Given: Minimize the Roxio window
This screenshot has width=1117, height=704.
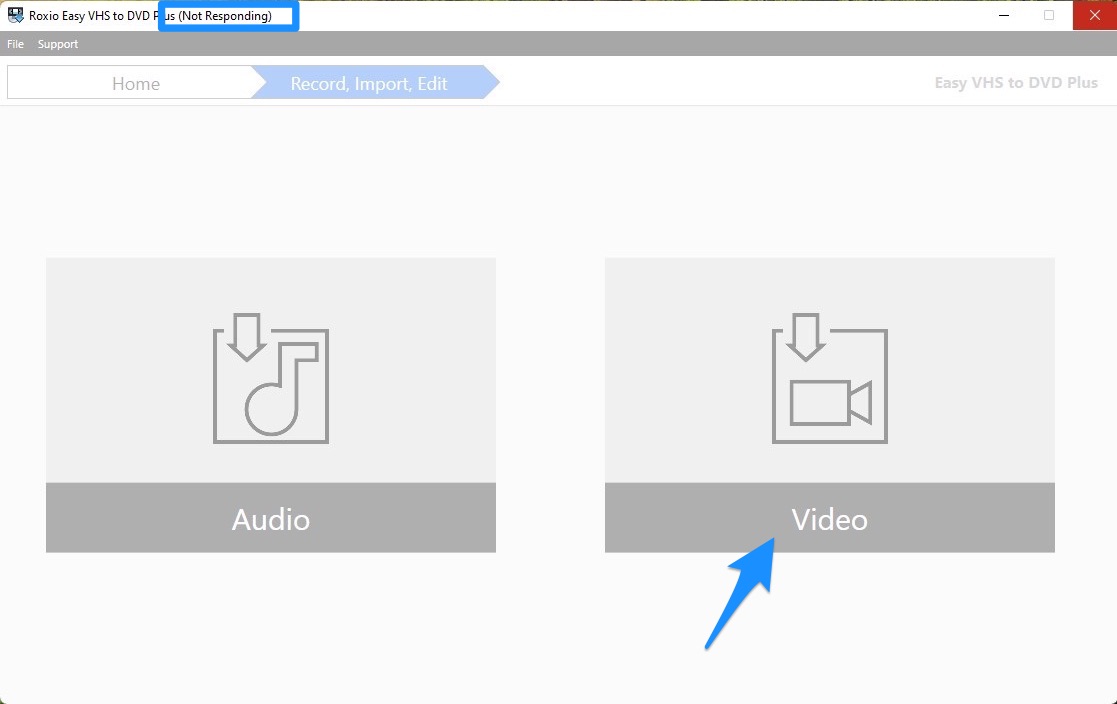Looking at the screenshot, I should pos(1003,16).
